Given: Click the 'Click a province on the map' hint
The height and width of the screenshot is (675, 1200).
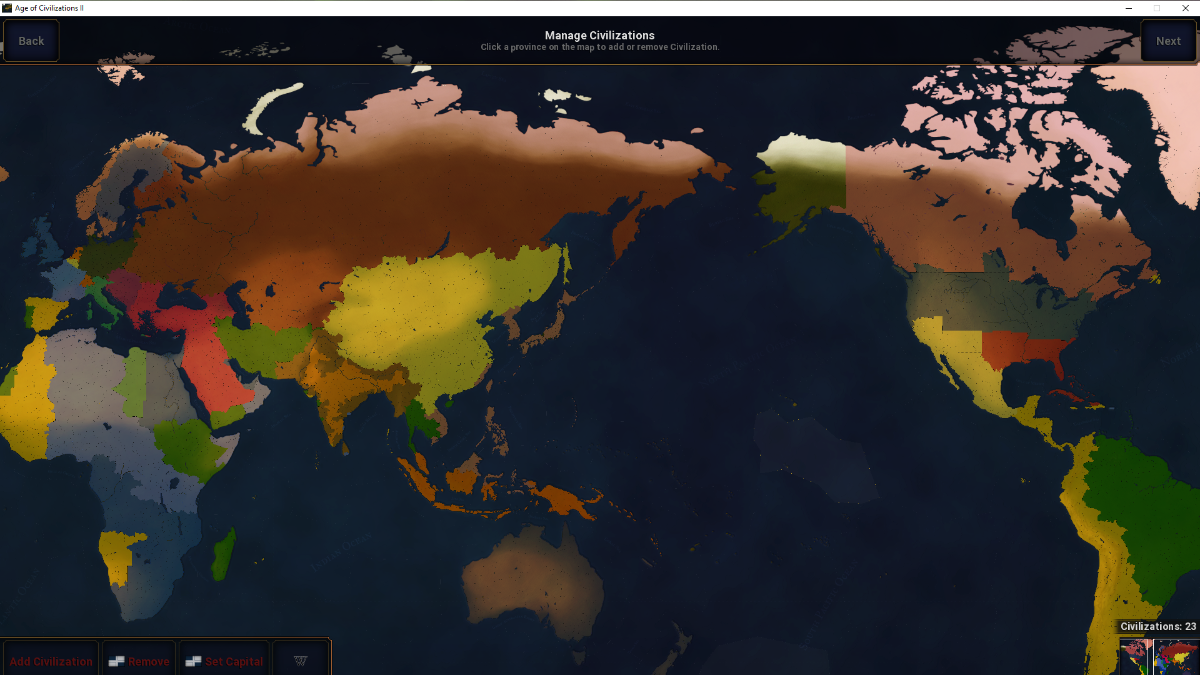Looking at the screenshot, I should pyautogui.click(x=600, y=47).
